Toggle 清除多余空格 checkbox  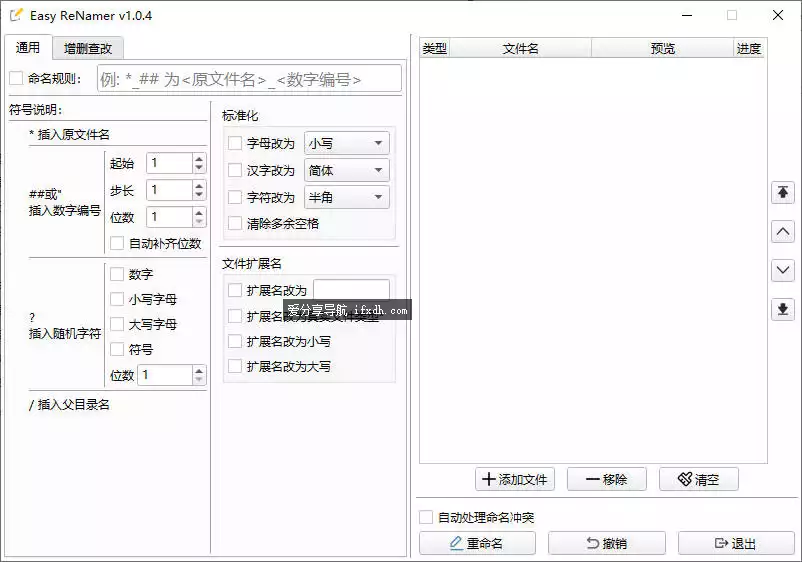pyautogui.click(x=235, y=223)
